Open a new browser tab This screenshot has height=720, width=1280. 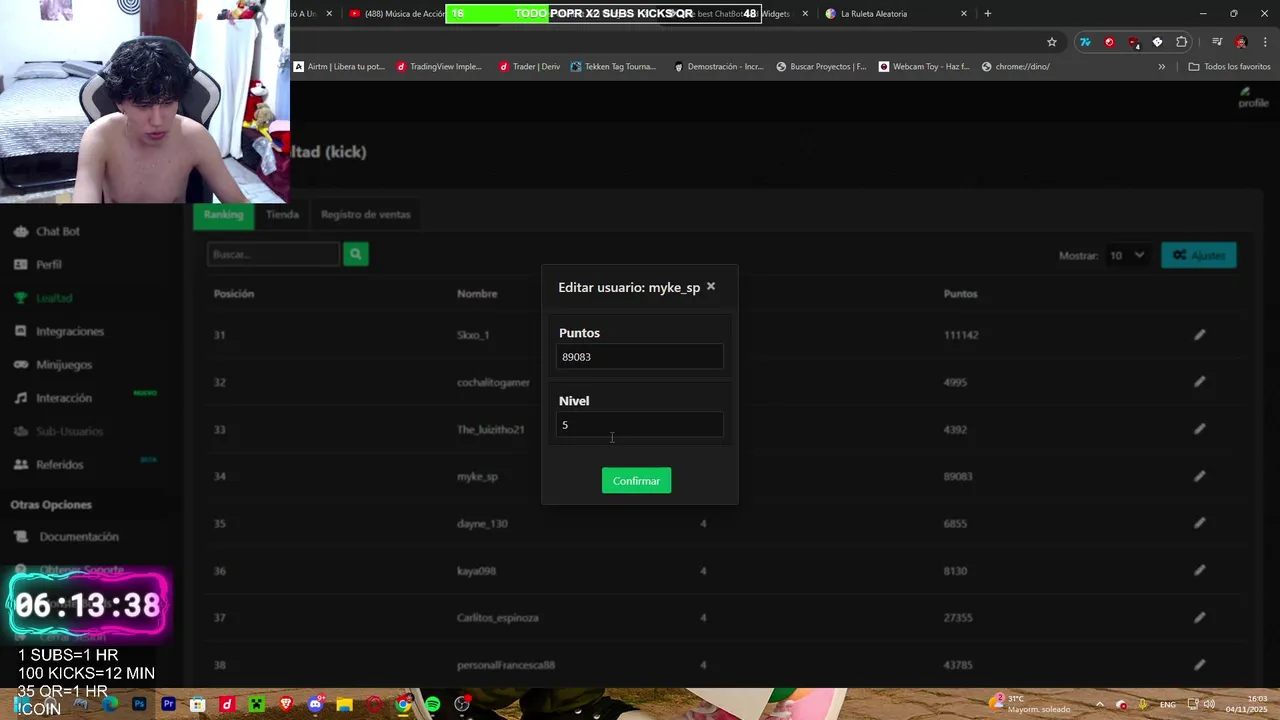pyautogui.click(x=988, y=14)
